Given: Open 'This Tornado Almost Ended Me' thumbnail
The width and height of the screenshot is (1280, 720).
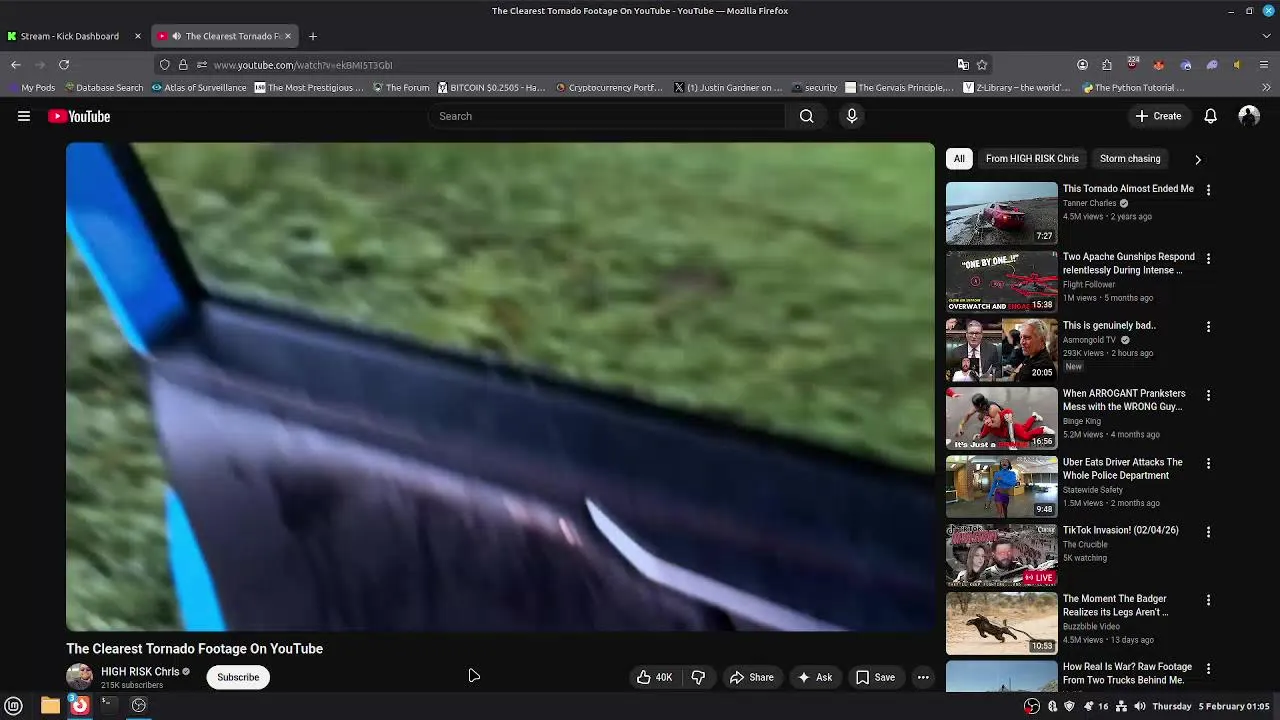Looking at the screenshot, I should click(1001, 213).
